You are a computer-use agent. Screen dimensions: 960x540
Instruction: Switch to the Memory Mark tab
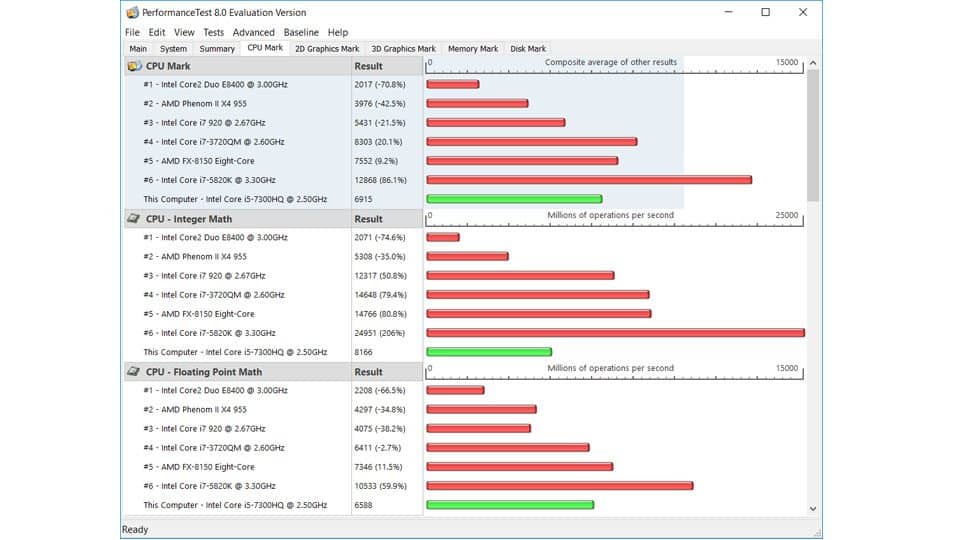click(x=473, y=48)
